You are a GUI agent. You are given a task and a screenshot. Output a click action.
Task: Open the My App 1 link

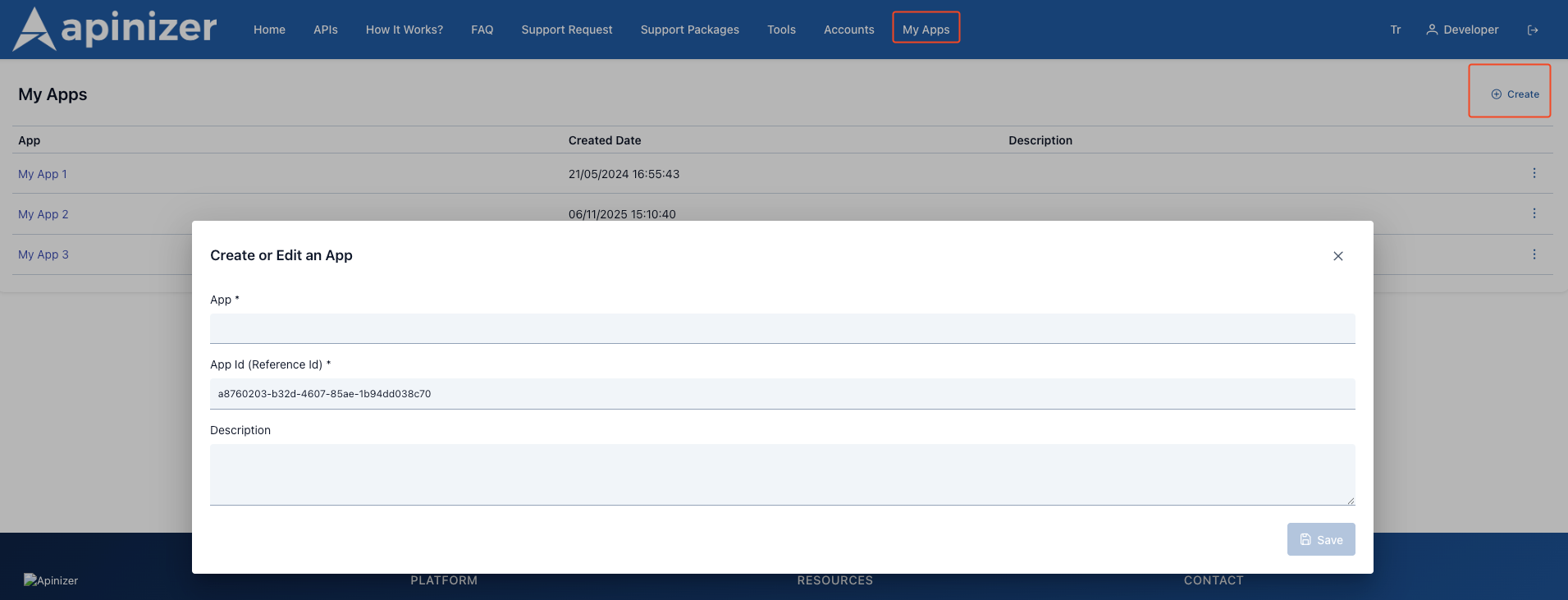pos(43,174)
